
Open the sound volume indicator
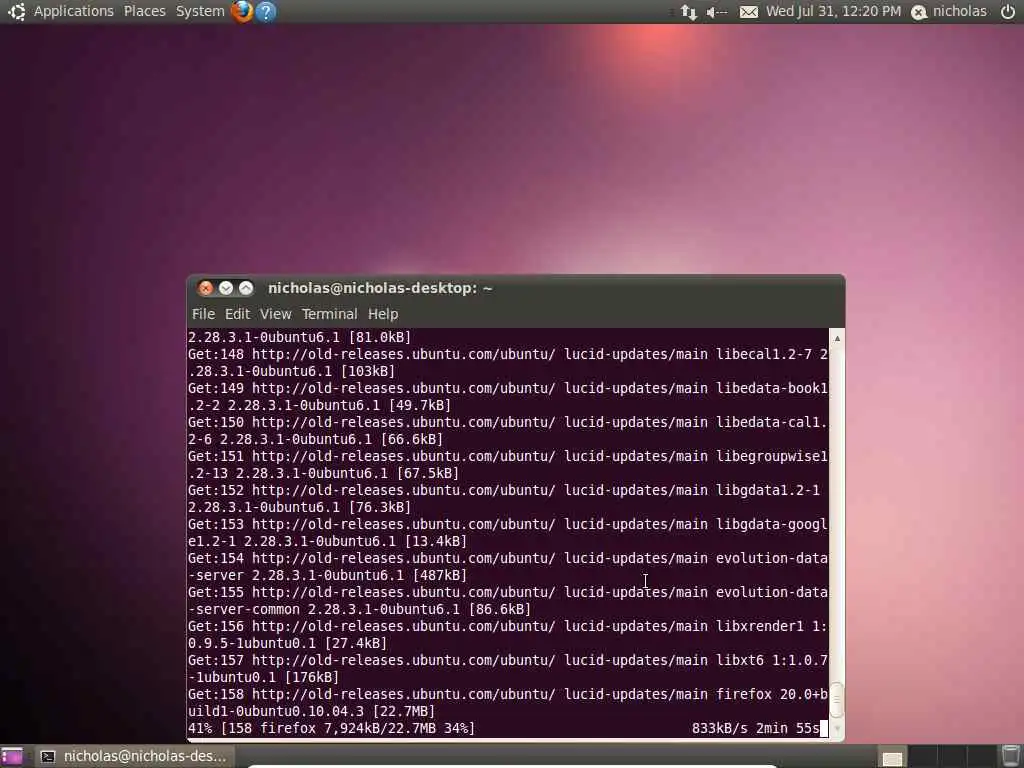[716, 12]
